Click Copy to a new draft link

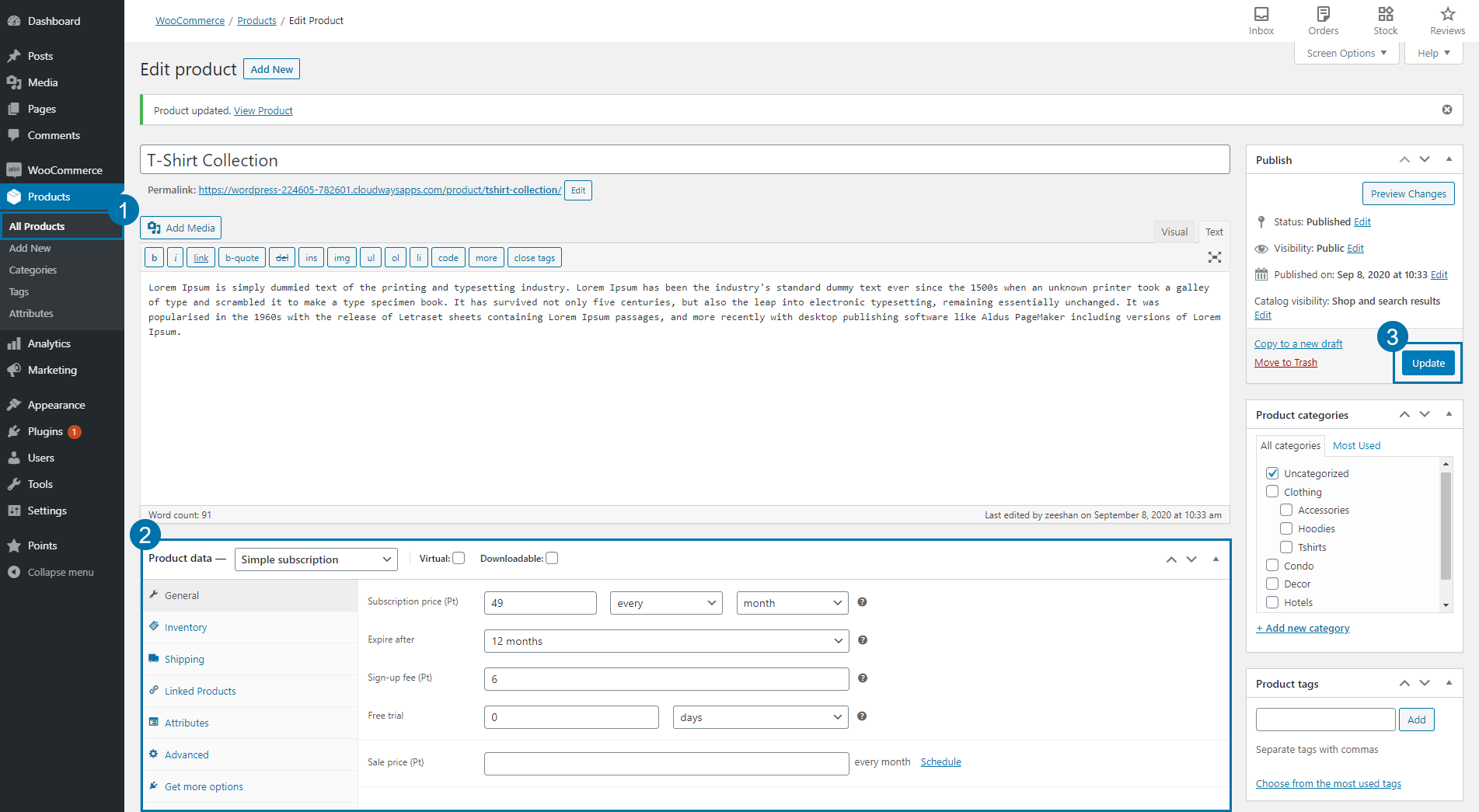click(1298, 343)
